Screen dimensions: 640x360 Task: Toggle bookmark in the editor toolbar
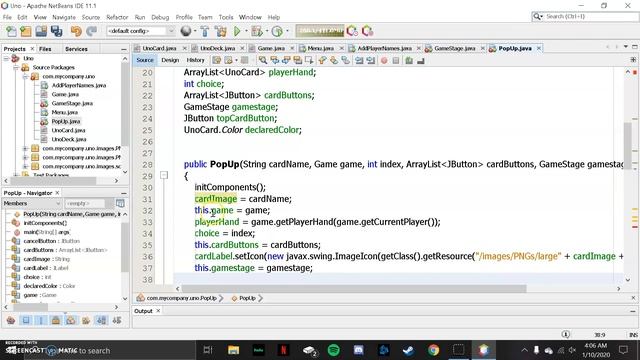pos(346,60)
